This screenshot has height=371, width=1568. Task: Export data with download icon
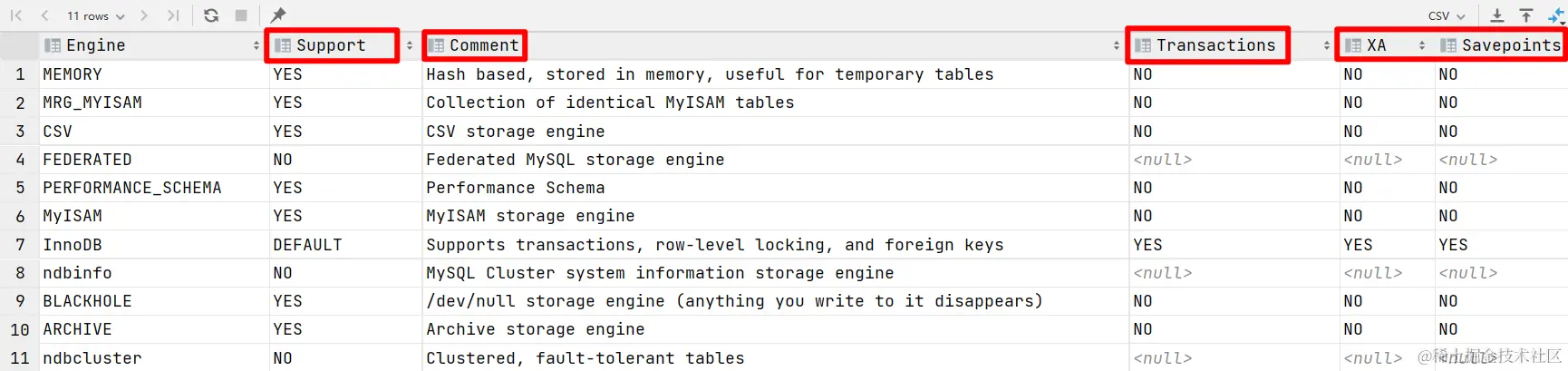point(1497,15)
